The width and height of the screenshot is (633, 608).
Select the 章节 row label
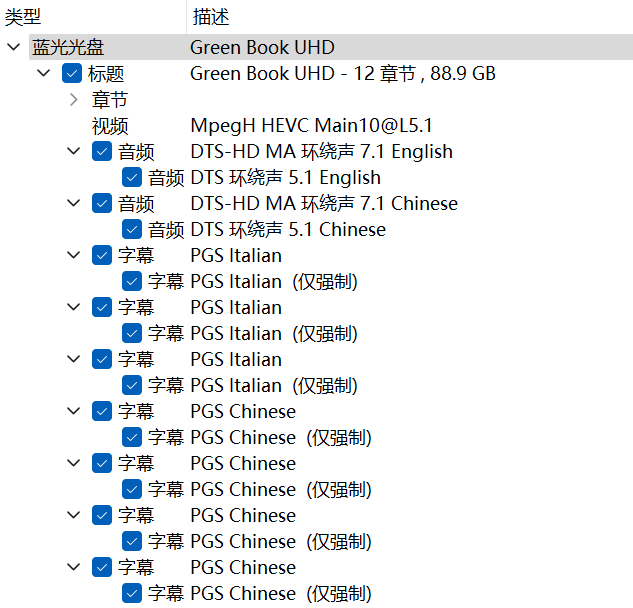pos(110,100)
